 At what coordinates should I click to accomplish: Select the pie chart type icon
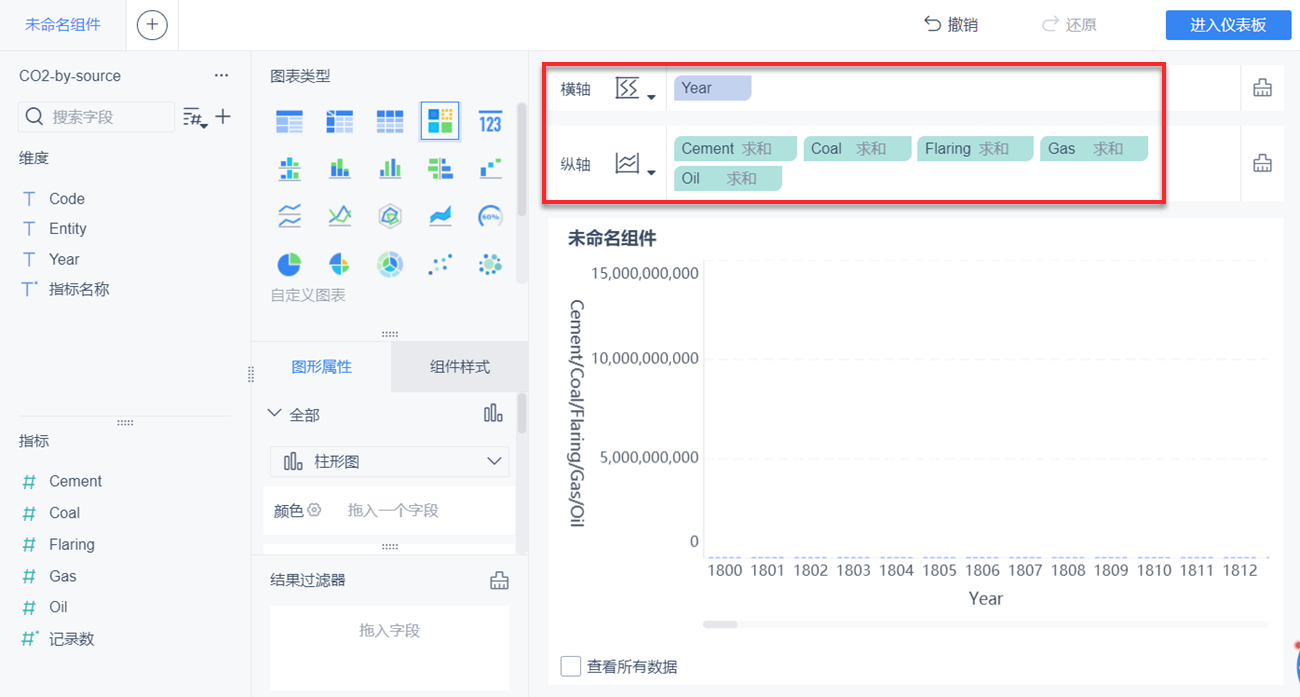289,264
